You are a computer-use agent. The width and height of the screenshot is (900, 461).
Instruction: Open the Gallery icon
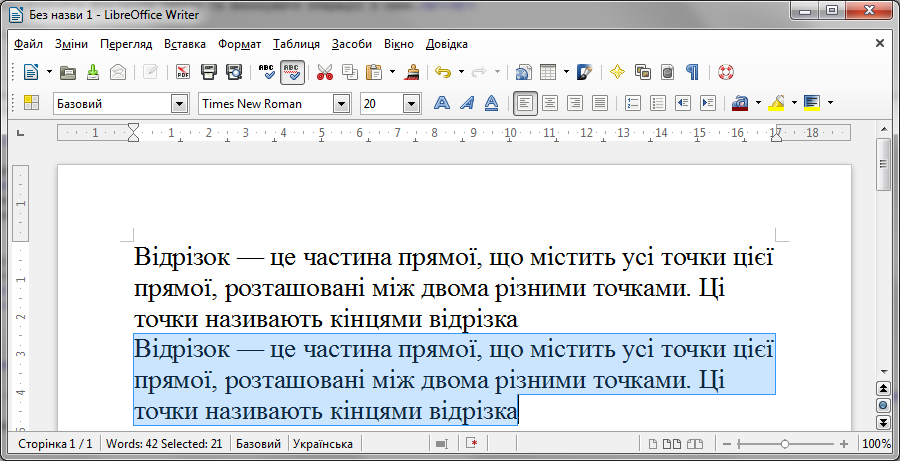coord(642,72)
